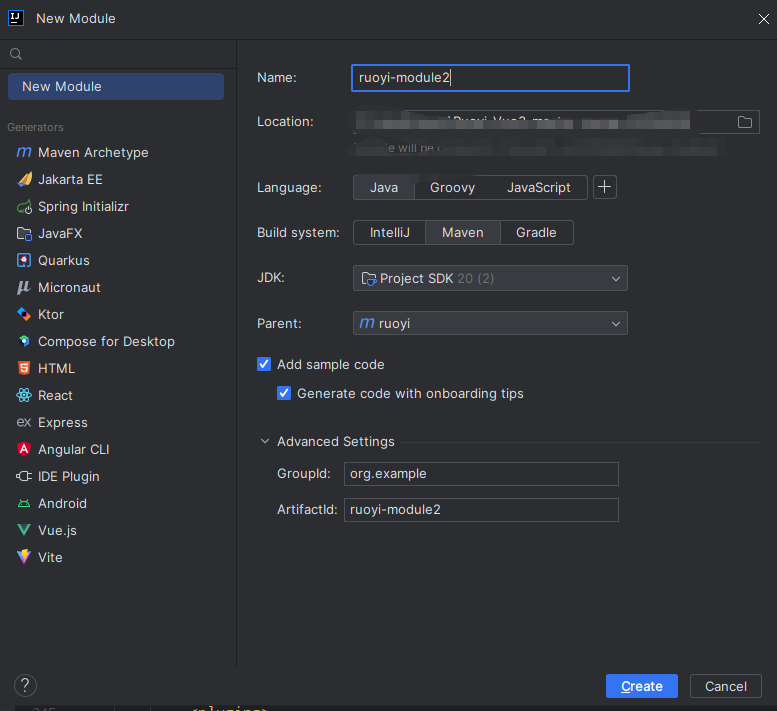Viewport: 777px width, 711px height.
Task: Choose Maven build system
Action: coord(463,232)
